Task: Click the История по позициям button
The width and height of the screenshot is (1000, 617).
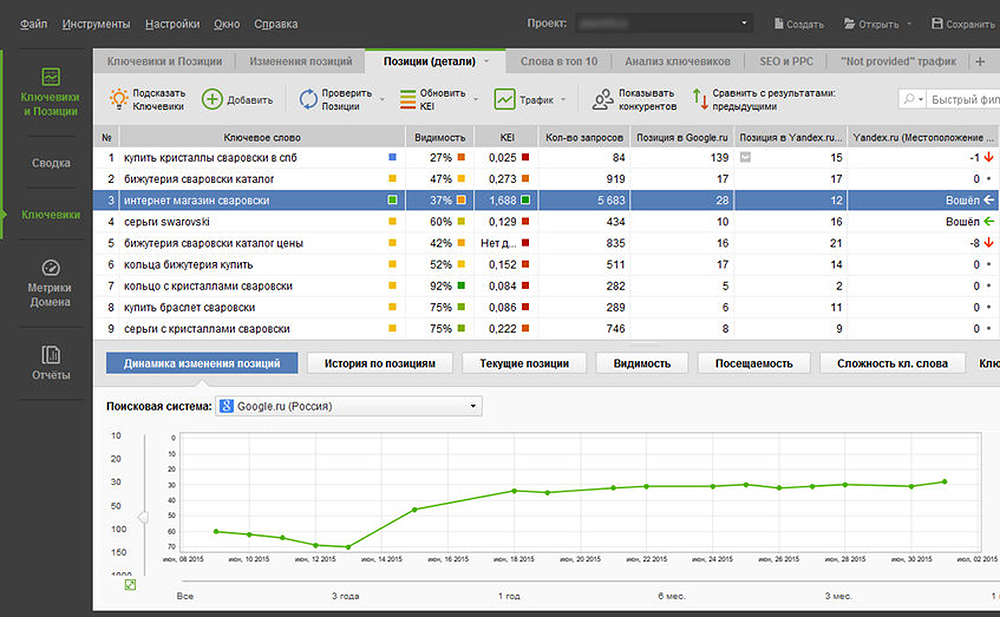Action: (379, 363)
